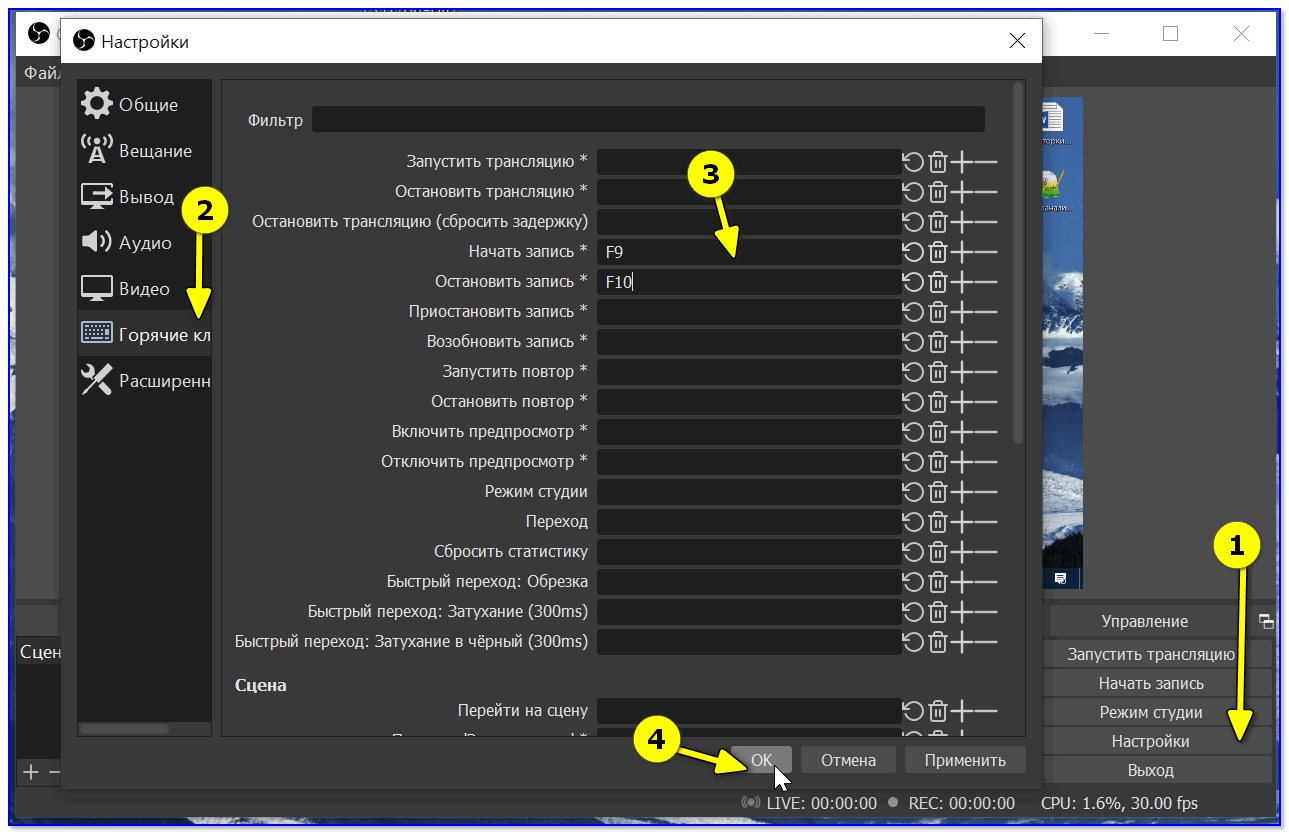Delete the Переход hotkey binding
This screenshot has width=1289, height=834.
click(938, 522)
